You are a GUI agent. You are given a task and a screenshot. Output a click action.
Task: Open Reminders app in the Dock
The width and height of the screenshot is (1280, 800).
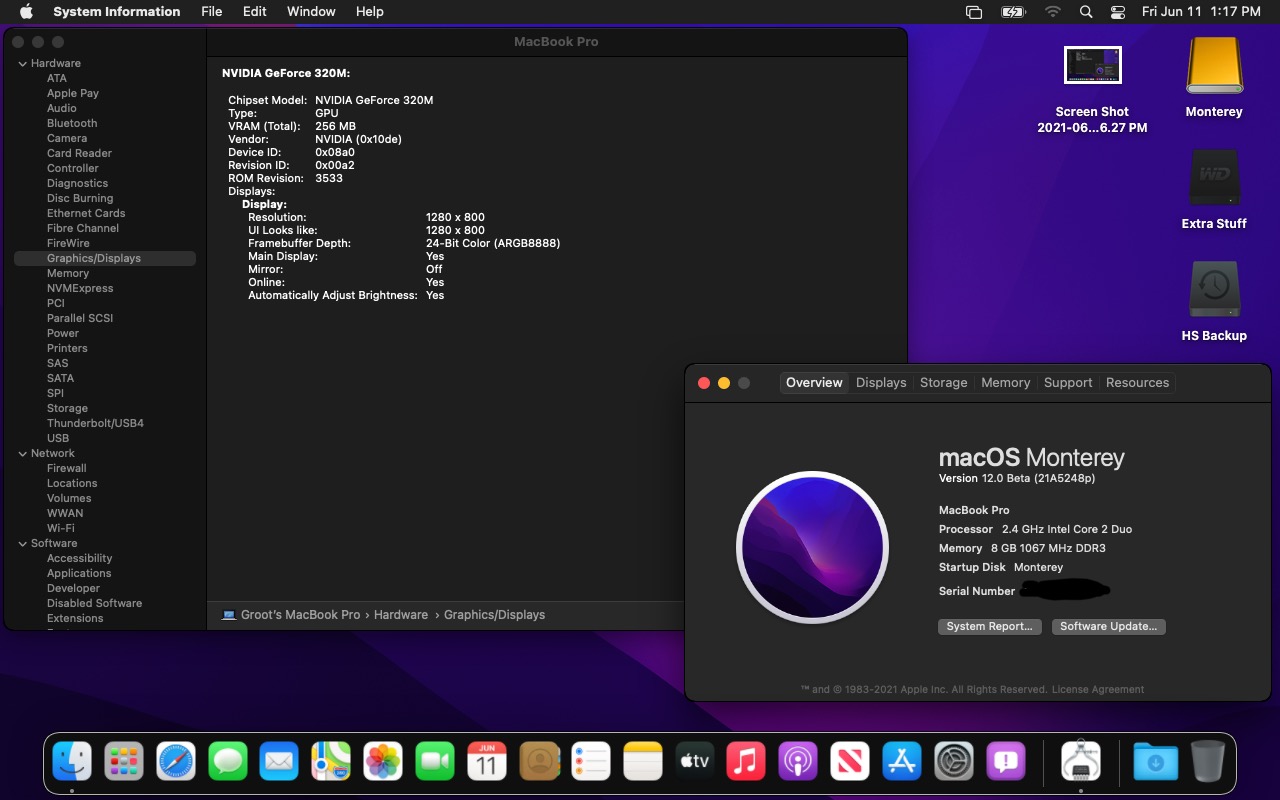[591, 762]
